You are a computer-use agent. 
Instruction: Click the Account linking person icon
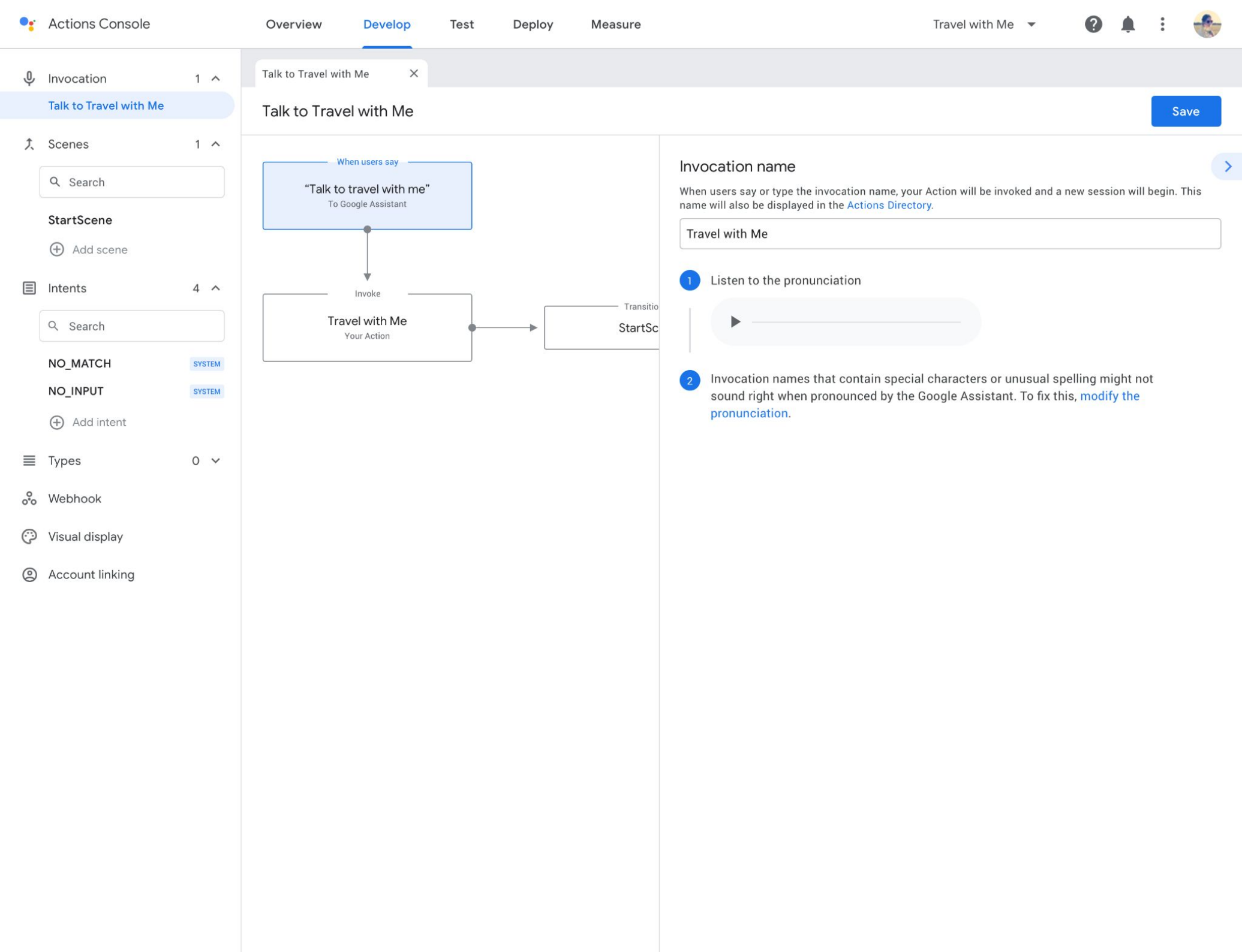[x=29, y=574]
